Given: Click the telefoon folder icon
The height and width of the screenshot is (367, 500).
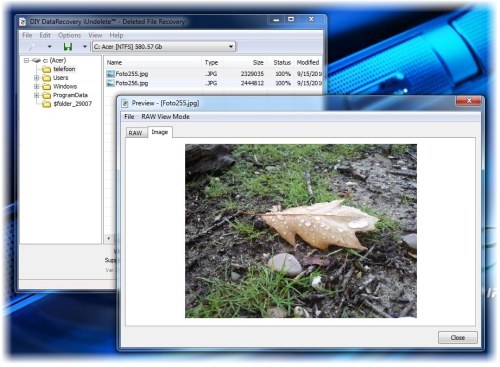Looking at the screenshot, I should pyautogui.click(x=46, y=69).
